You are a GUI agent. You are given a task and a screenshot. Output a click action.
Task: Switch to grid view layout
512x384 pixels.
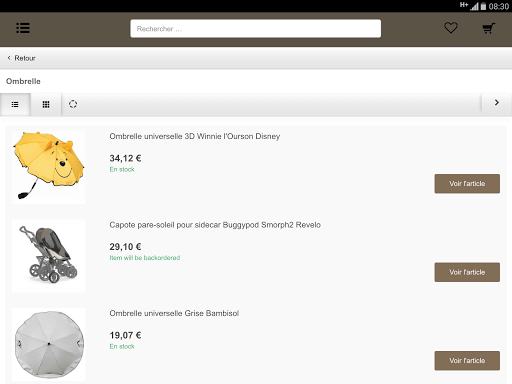[x=46, y=105]
